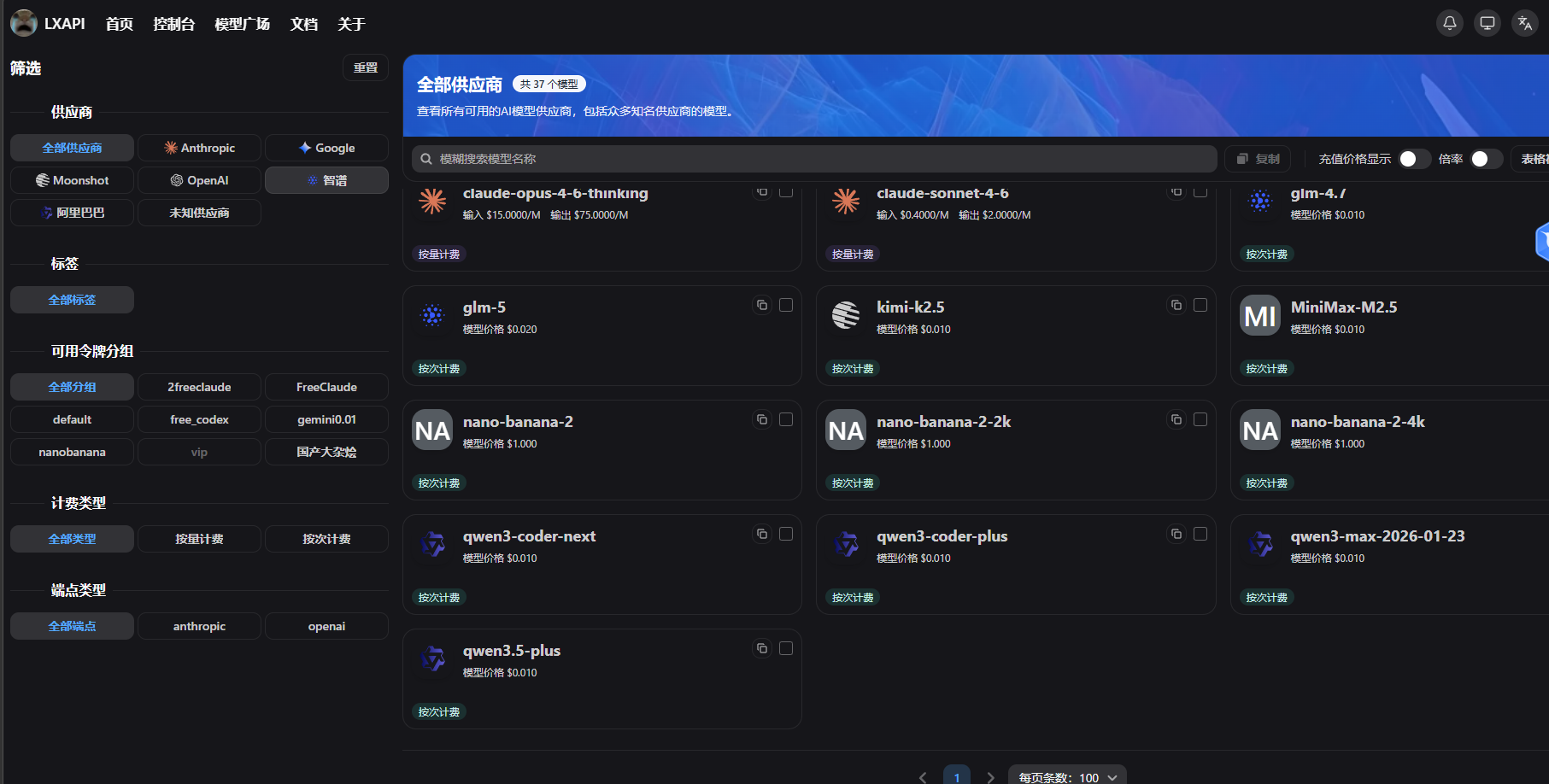Image resolution: width=1549 pixels, height=784 pixels.
Task: Check the qwen3-coder-next card checkbox
Action: click(x=786, y=534)
